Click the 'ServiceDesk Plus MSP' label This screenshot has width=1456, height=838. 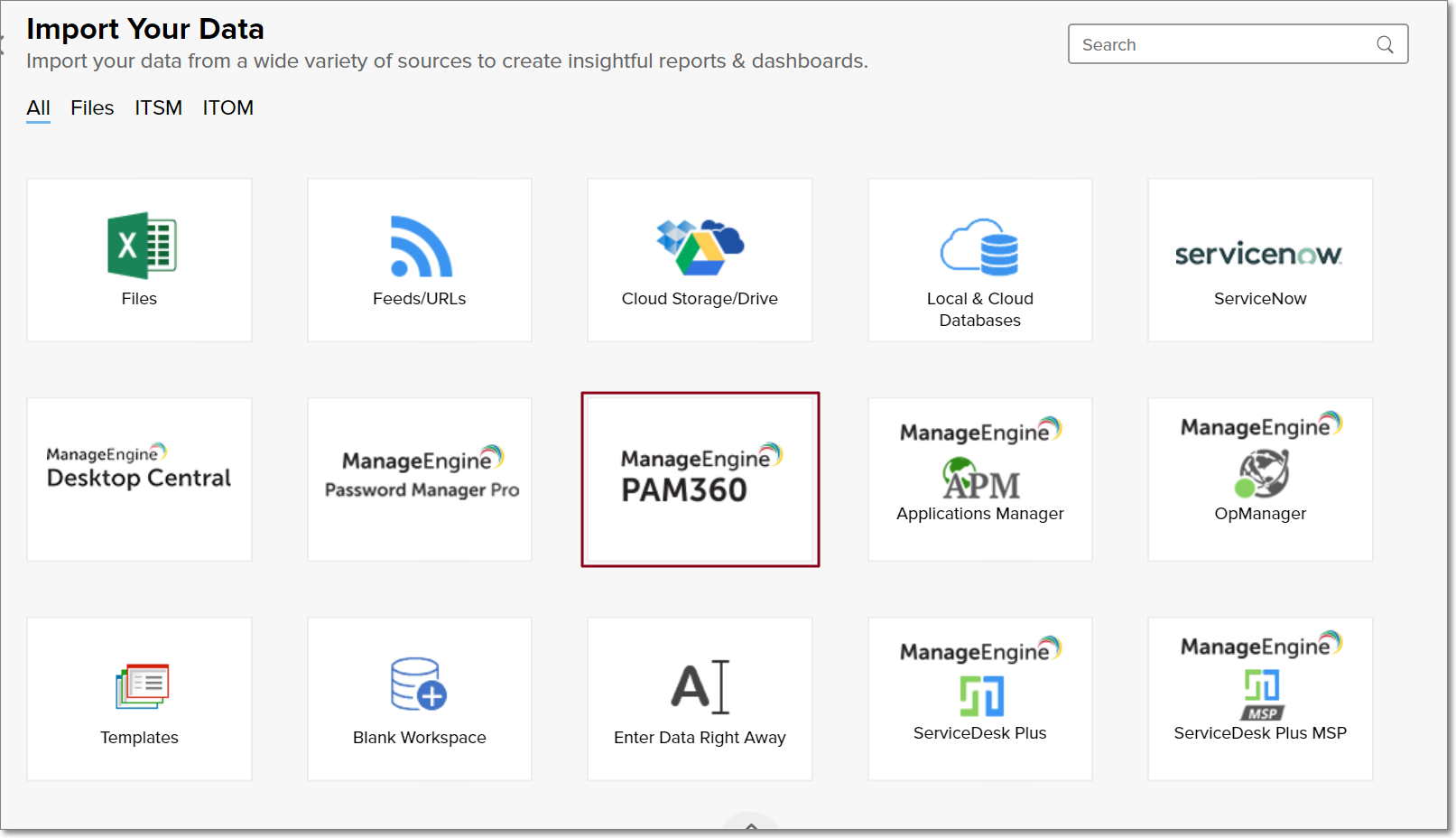point(1260,733)
